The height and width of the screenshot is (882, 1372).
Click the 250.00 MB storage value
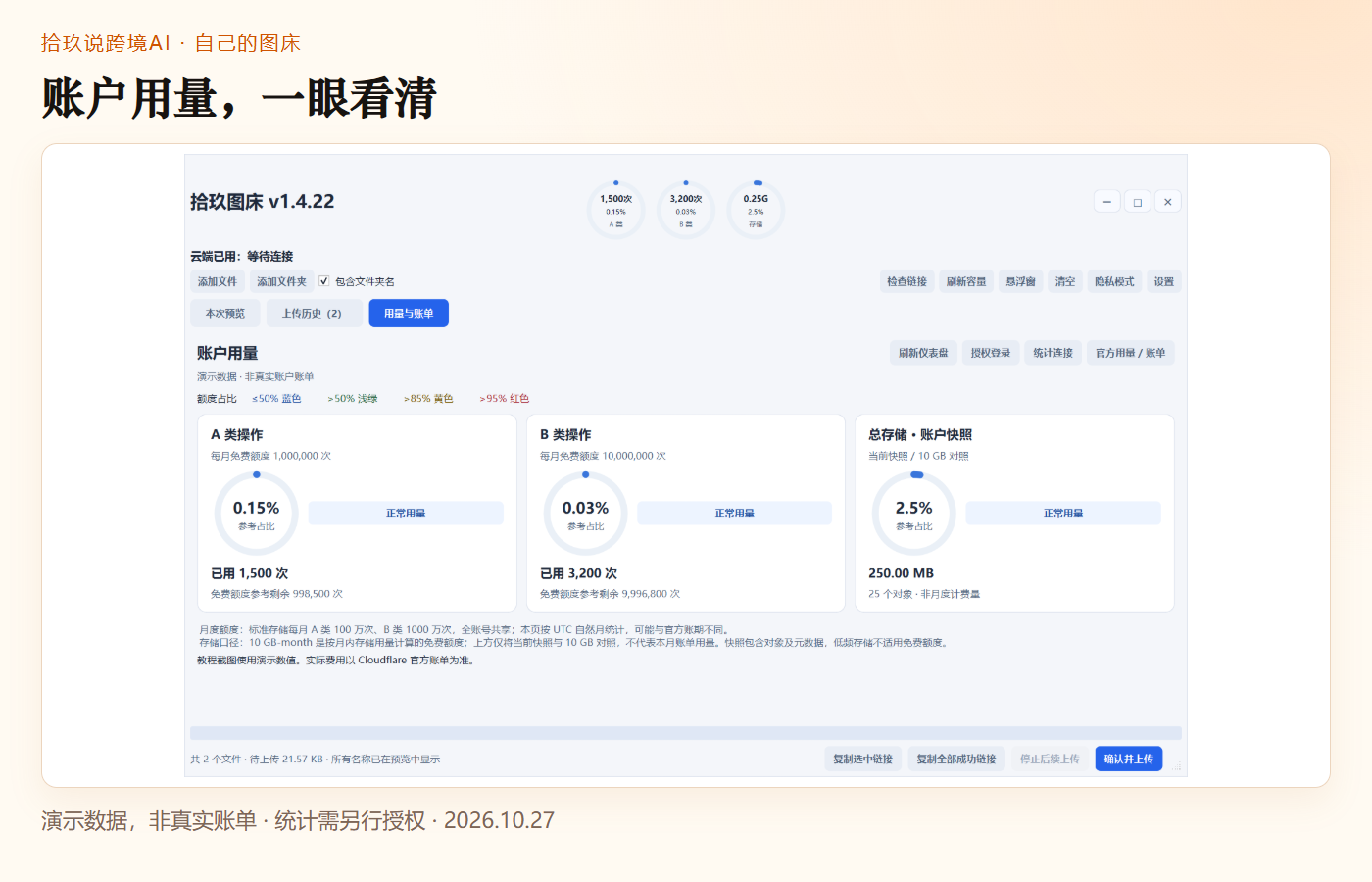pos(902,573)
